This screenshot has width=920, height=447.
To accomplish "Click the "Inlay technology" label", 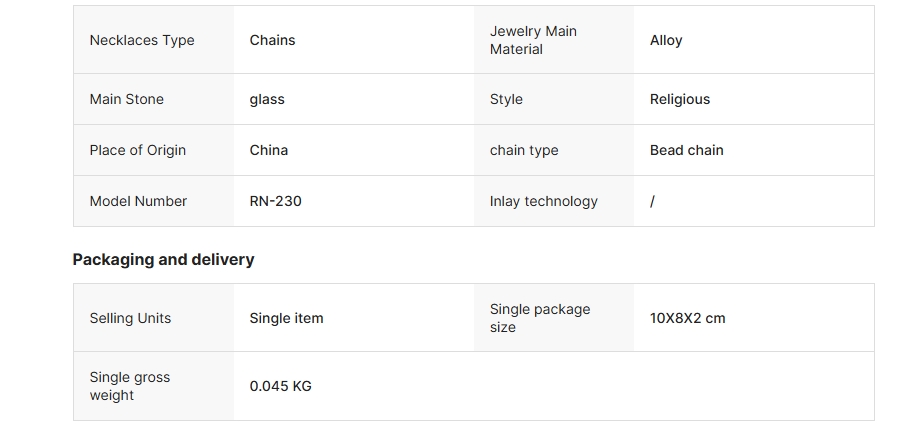I will tap(544, 201).
